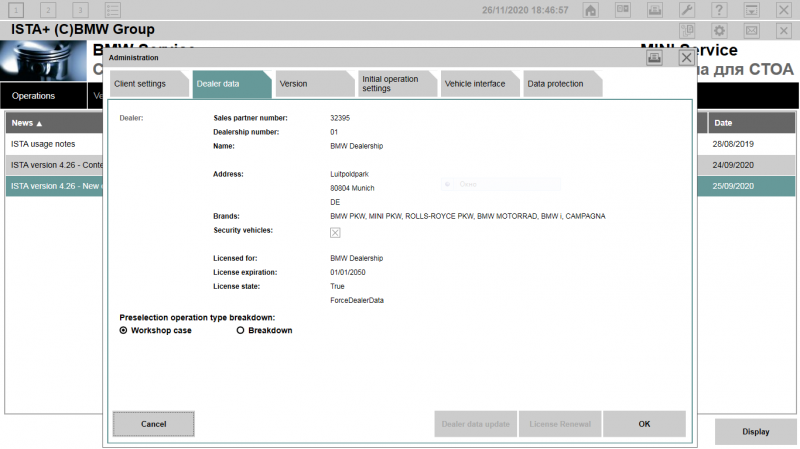Click the Brands list value text

coord(468,216)
